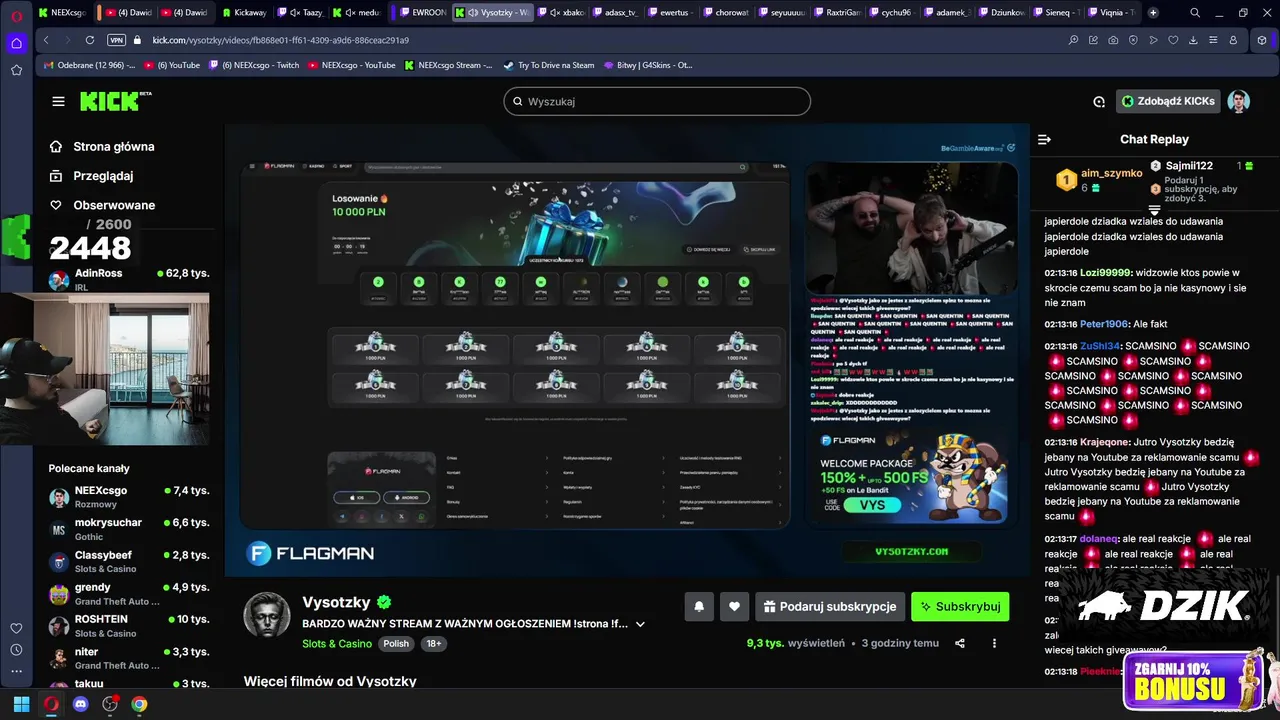Open the Opera sidebar history clock icon
This screenshot has width=1280, height=720.
pos(16,648)
